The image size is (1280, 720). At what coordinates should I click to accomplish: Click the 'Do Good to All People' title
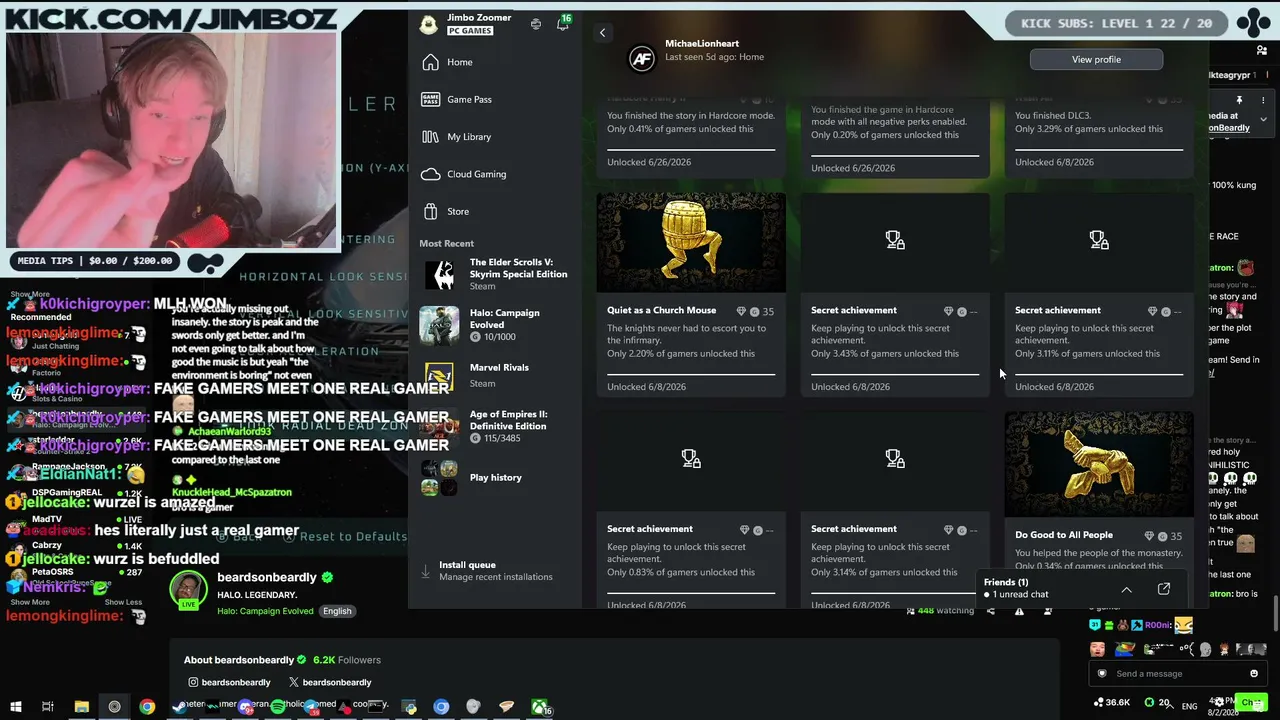pos(1064,535)
